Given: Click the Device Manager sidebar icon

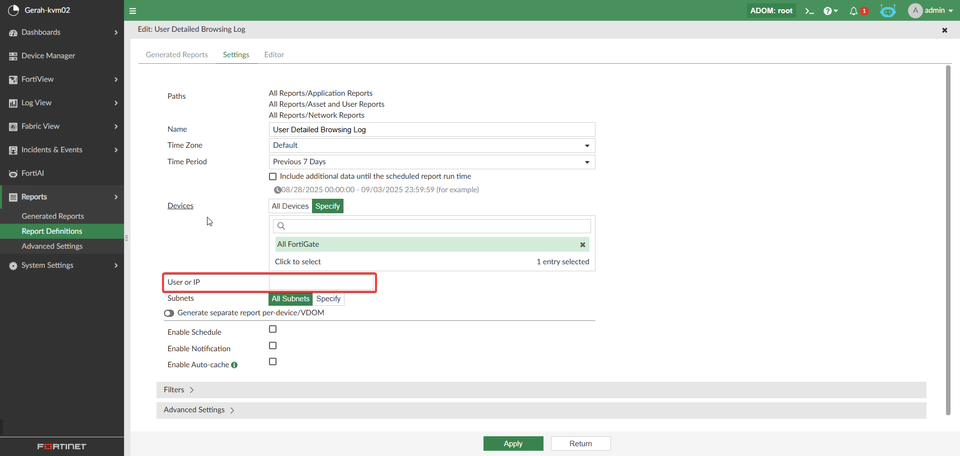Looking at the screenshot, I should (x=13, y=56).
